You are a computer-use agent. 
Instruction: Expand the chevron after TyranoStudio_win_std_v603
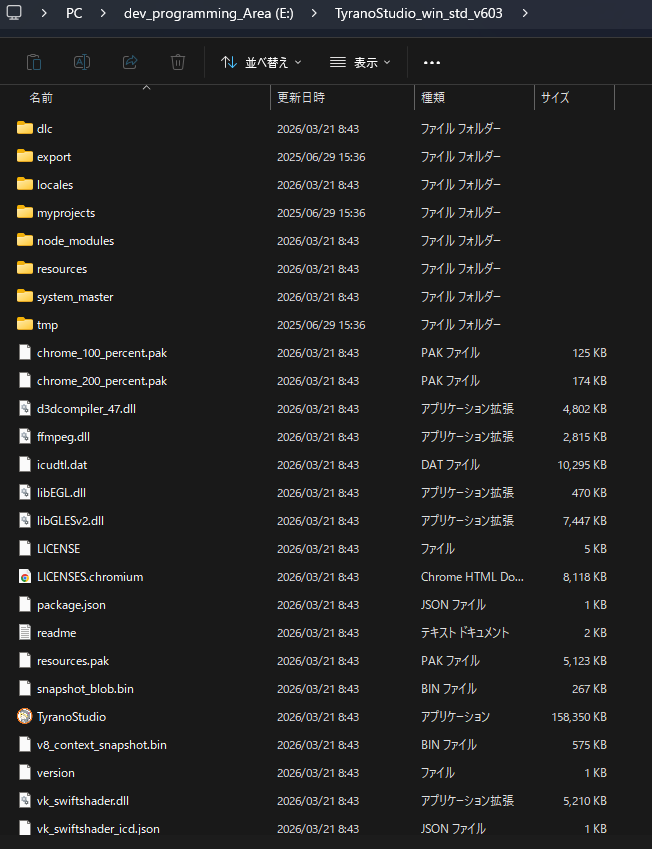tap(525, 14)
